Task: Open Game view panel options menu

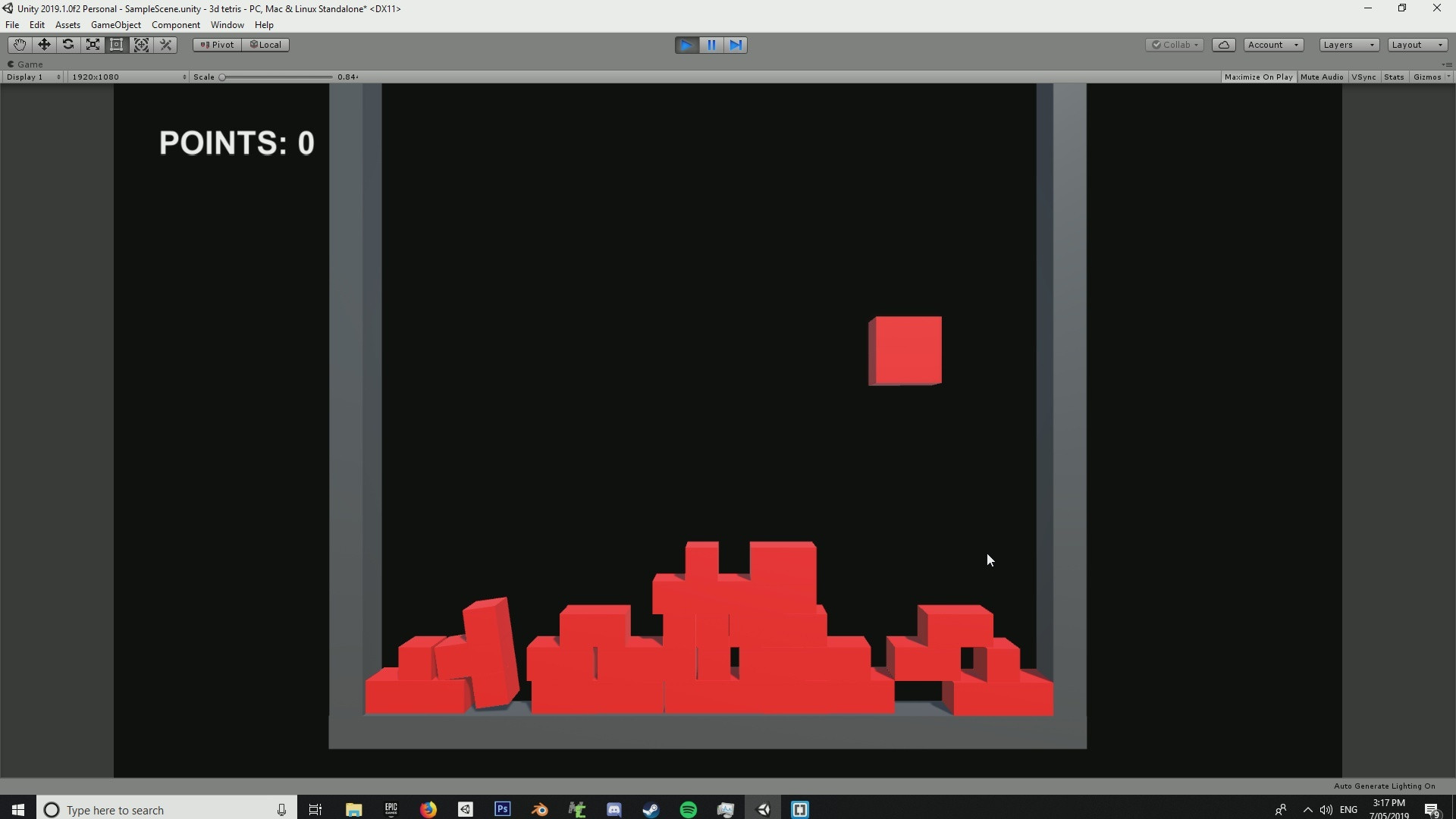Action: click(1447, 64)
